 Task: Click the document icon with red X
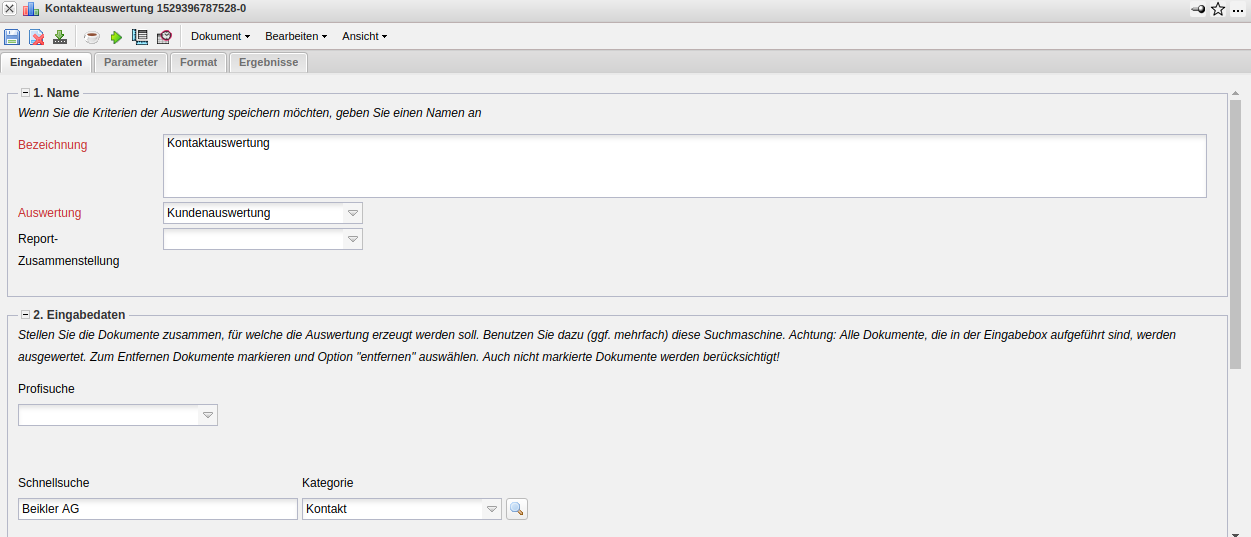pyautogui.click(x=36, y=37)
